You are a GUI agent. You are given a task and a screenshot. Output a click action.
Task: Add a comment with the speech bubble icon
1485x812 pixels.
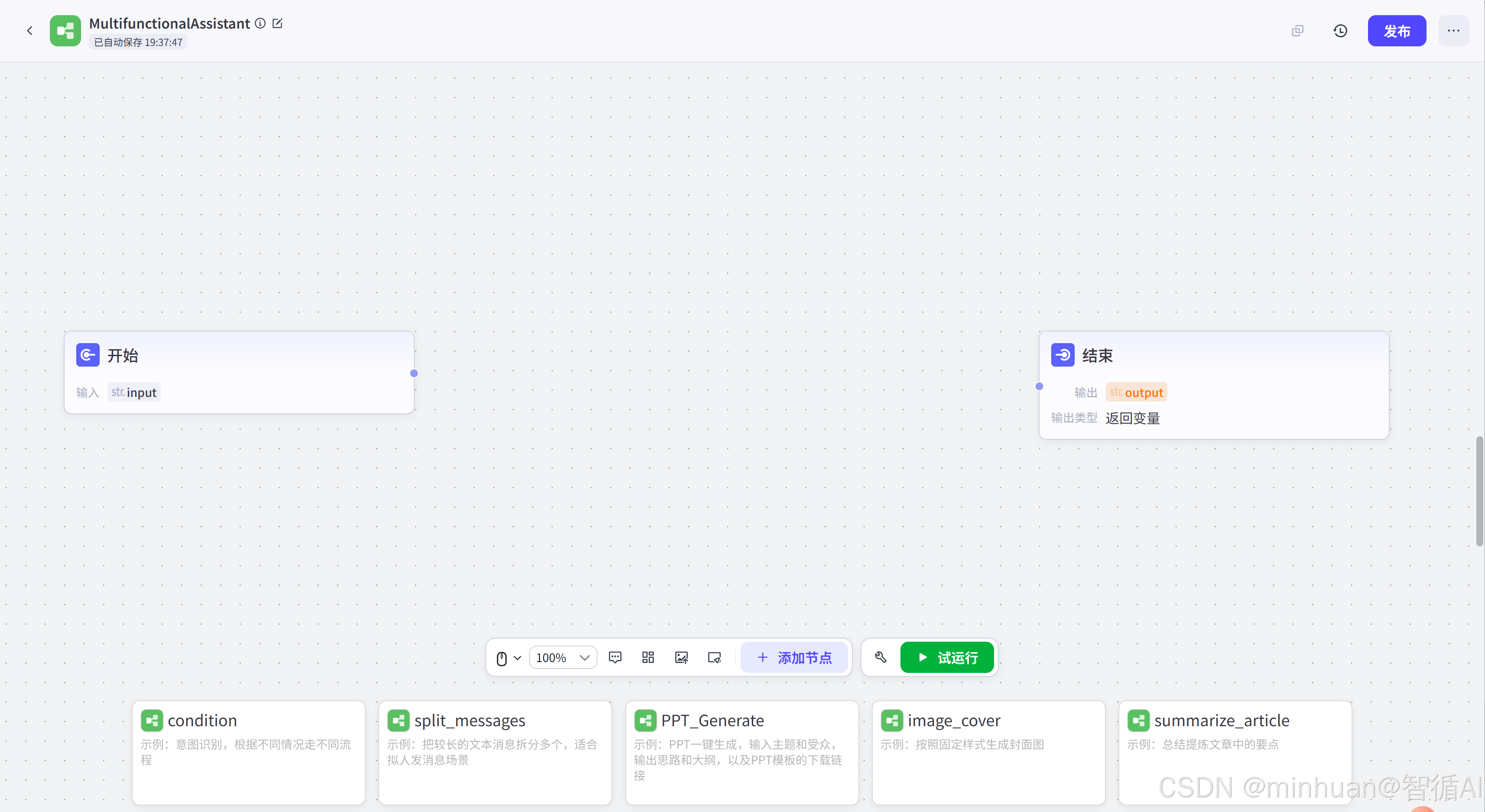tap(615, 658)
